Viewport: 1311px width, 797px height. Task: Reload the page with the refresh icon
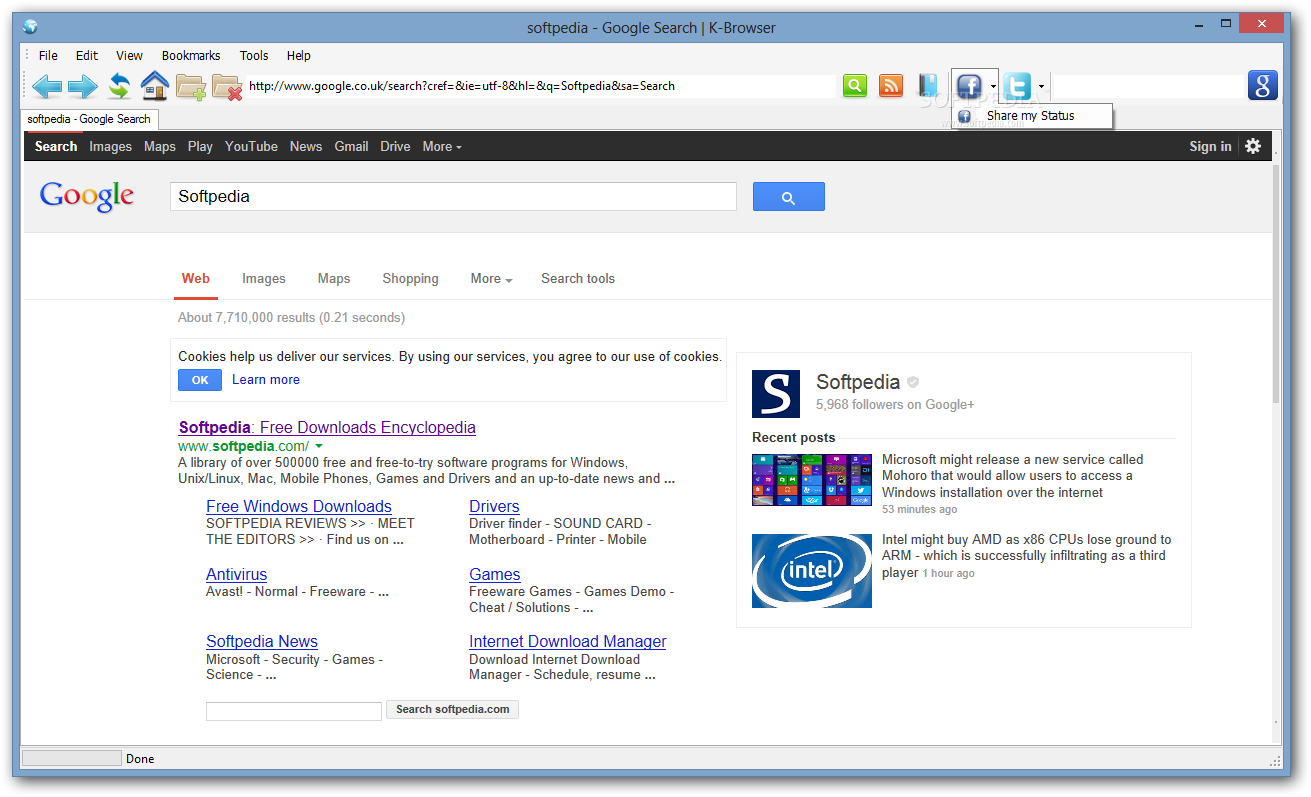tap(119, 86)
